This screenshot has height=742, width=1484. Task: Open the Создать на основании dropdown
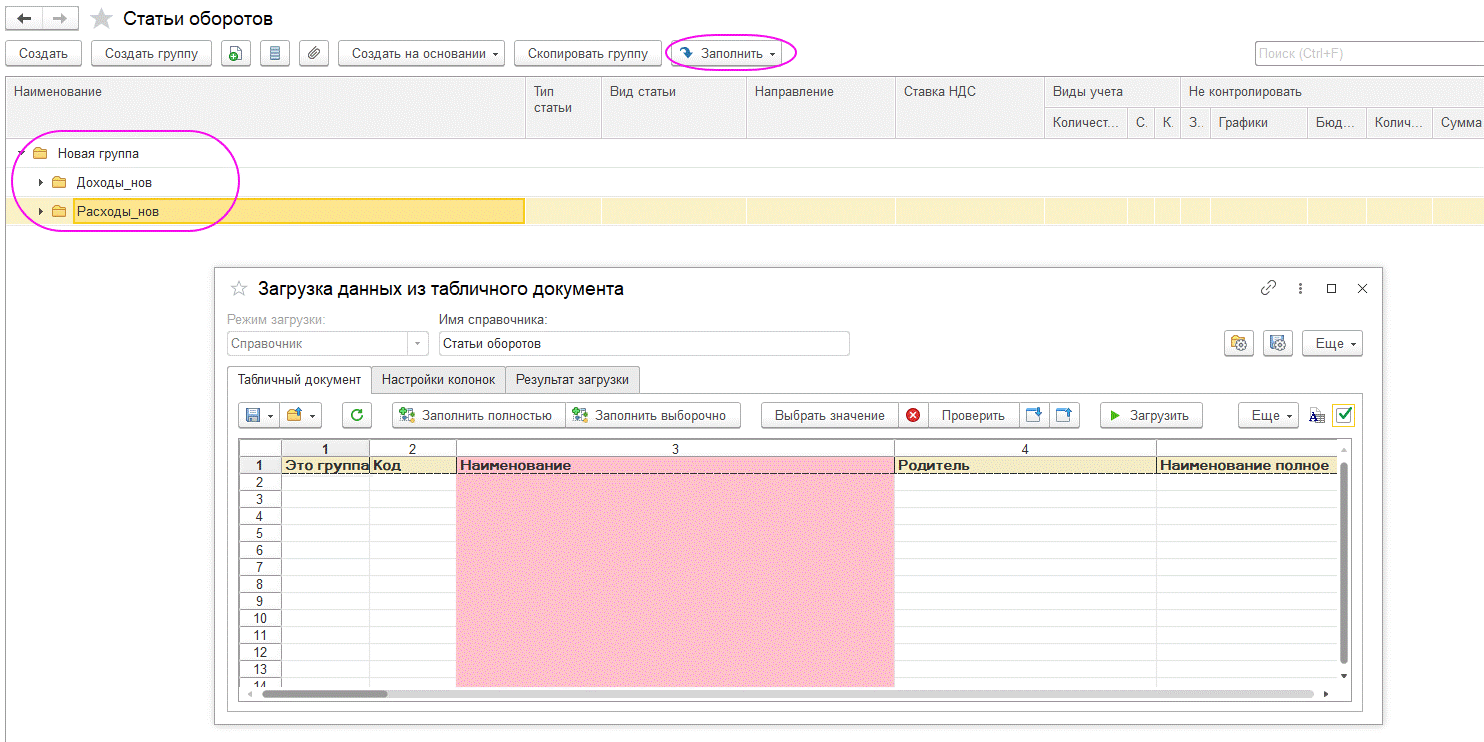(x=421, y=54)
